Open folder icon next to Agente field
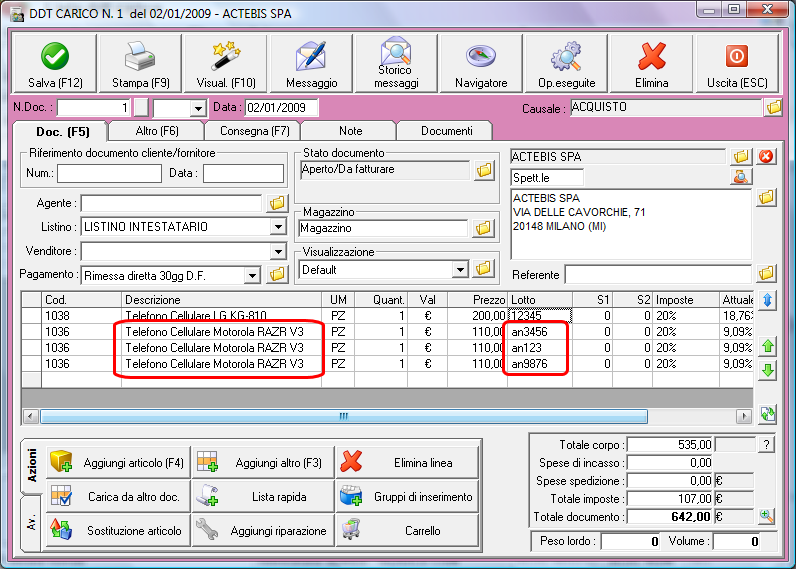The image size is (796, 569). (277, 204)
